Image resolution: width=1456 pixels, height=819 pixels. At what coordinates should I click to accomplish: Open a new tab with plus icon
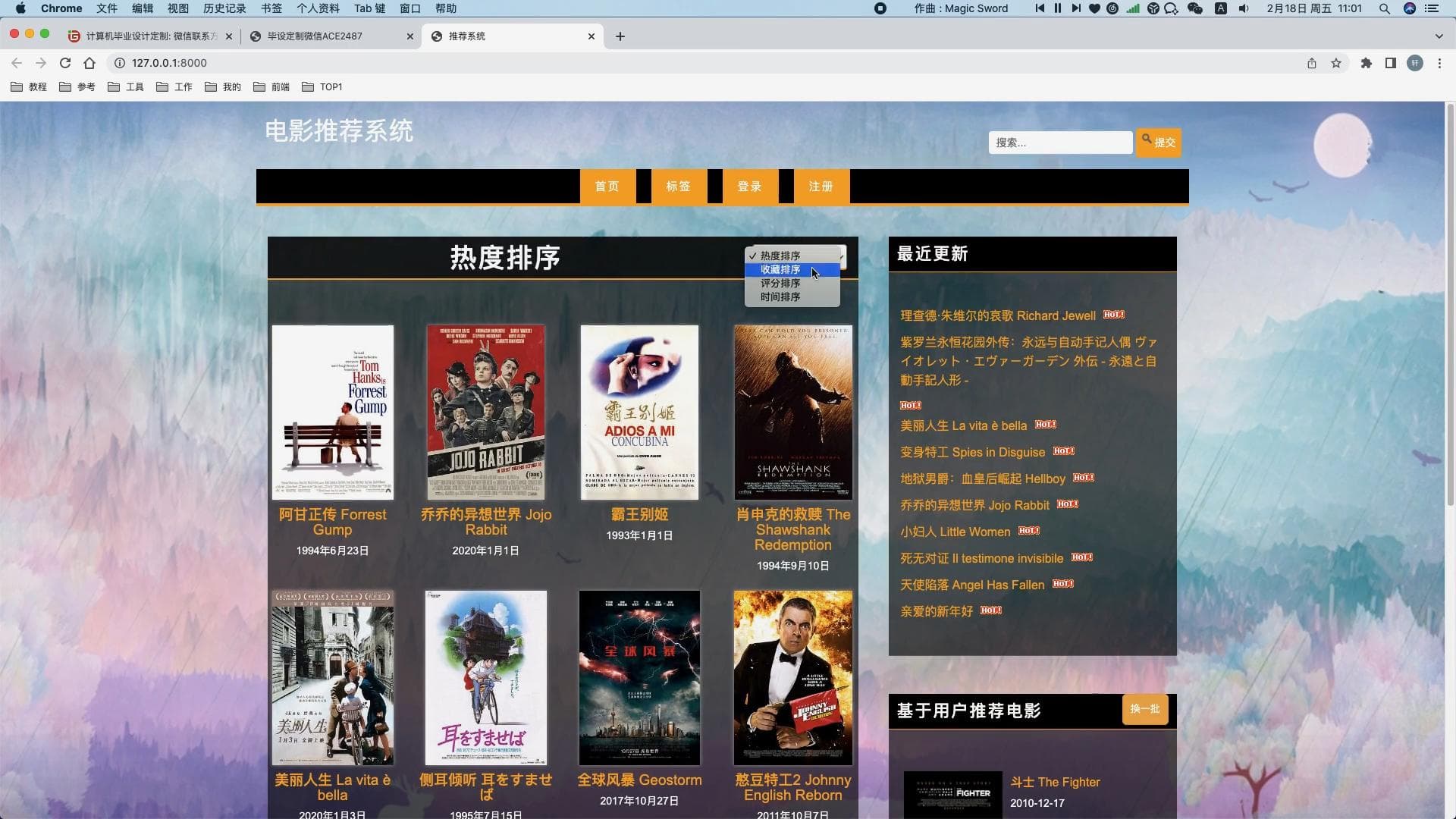[620, 36]
